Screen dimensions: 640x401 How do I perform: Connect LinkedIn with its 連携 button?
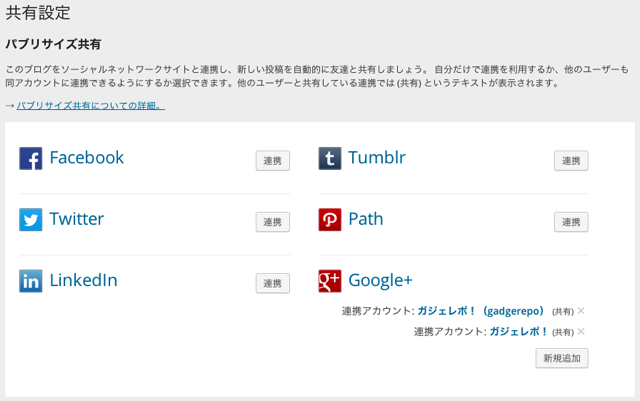273,283
